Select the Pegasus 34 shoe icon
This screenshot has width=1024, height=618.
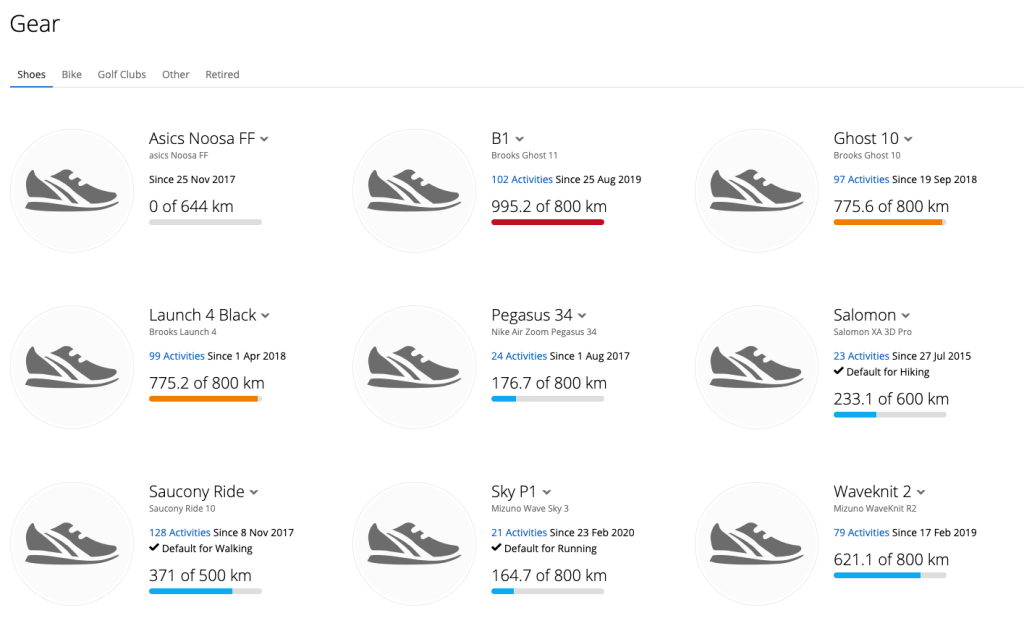pos(413,366)
